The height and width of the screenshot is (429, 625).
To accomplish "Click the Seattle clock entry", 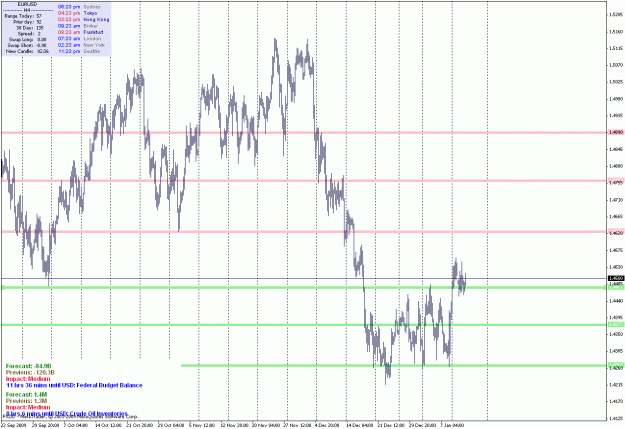I will point(79,51).
